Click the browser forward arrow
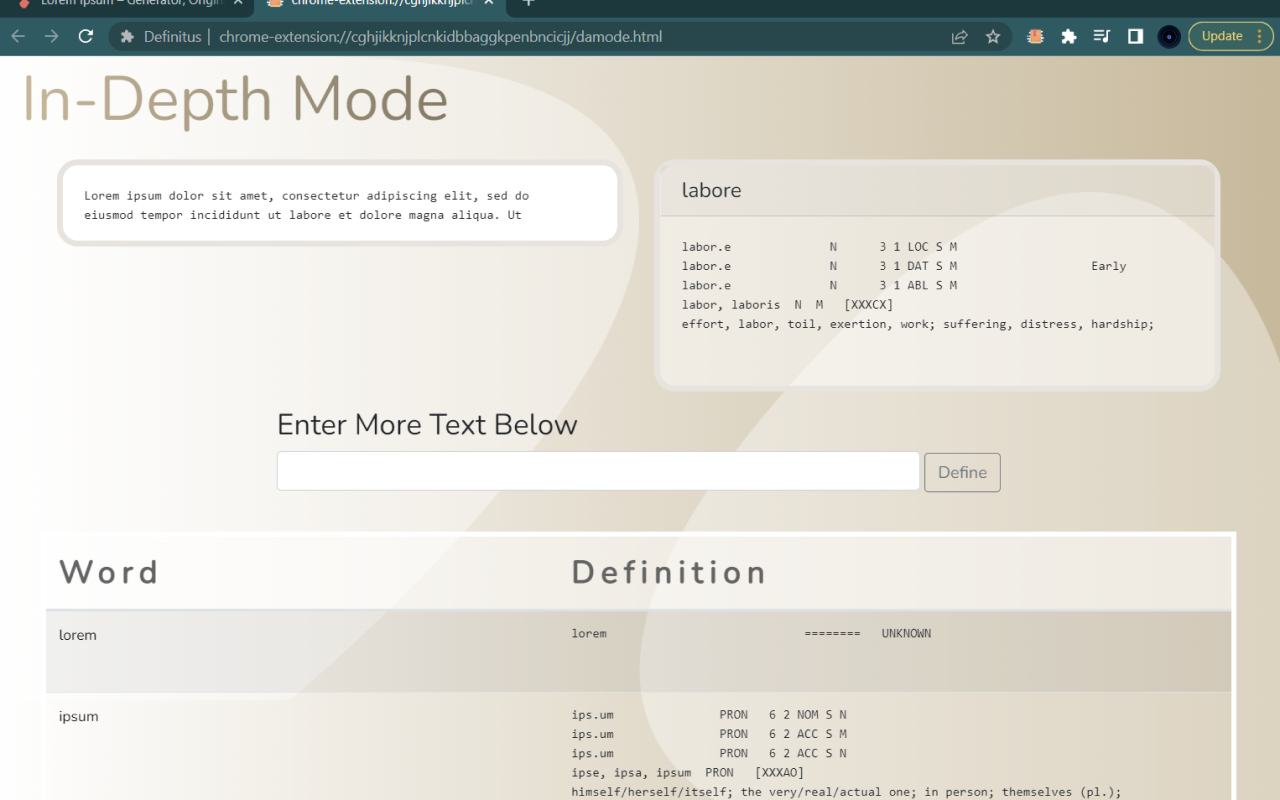Screen dimensions: 1280x800 (x=52, y=37)
